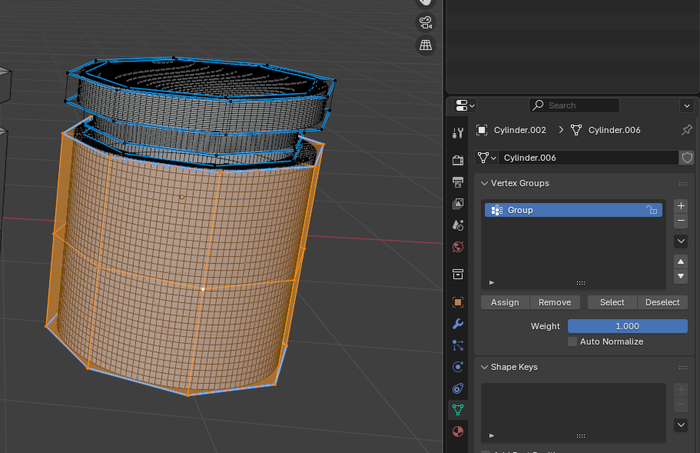Viewport: 700px width, 453px height.
Task: Toggle fake user shield for Cylinder.006
Action: (x=687, y=158)
